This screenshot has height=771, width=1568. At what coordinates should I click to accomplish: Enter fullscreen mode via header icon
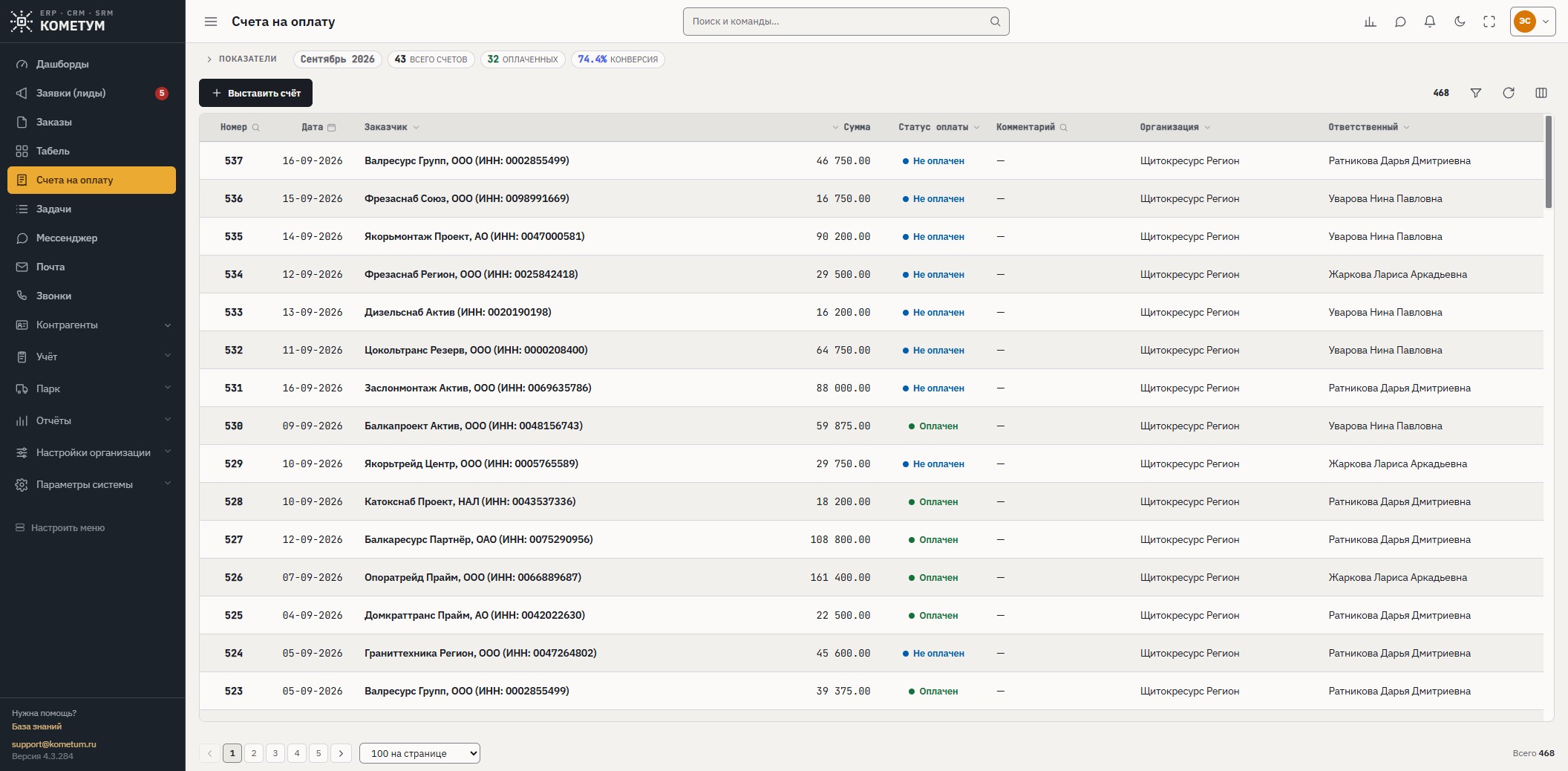pyautogui.click(x=1489, y=22)
